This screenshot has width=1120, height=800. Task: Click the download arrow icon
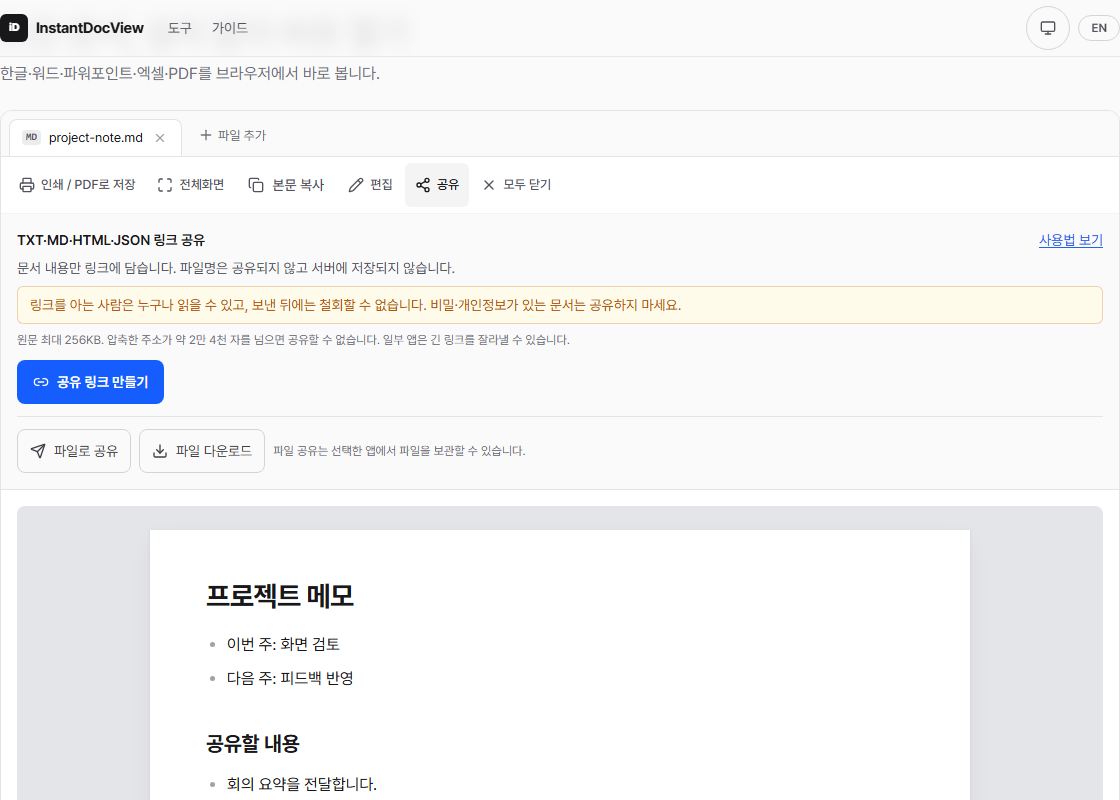point(160,451)
